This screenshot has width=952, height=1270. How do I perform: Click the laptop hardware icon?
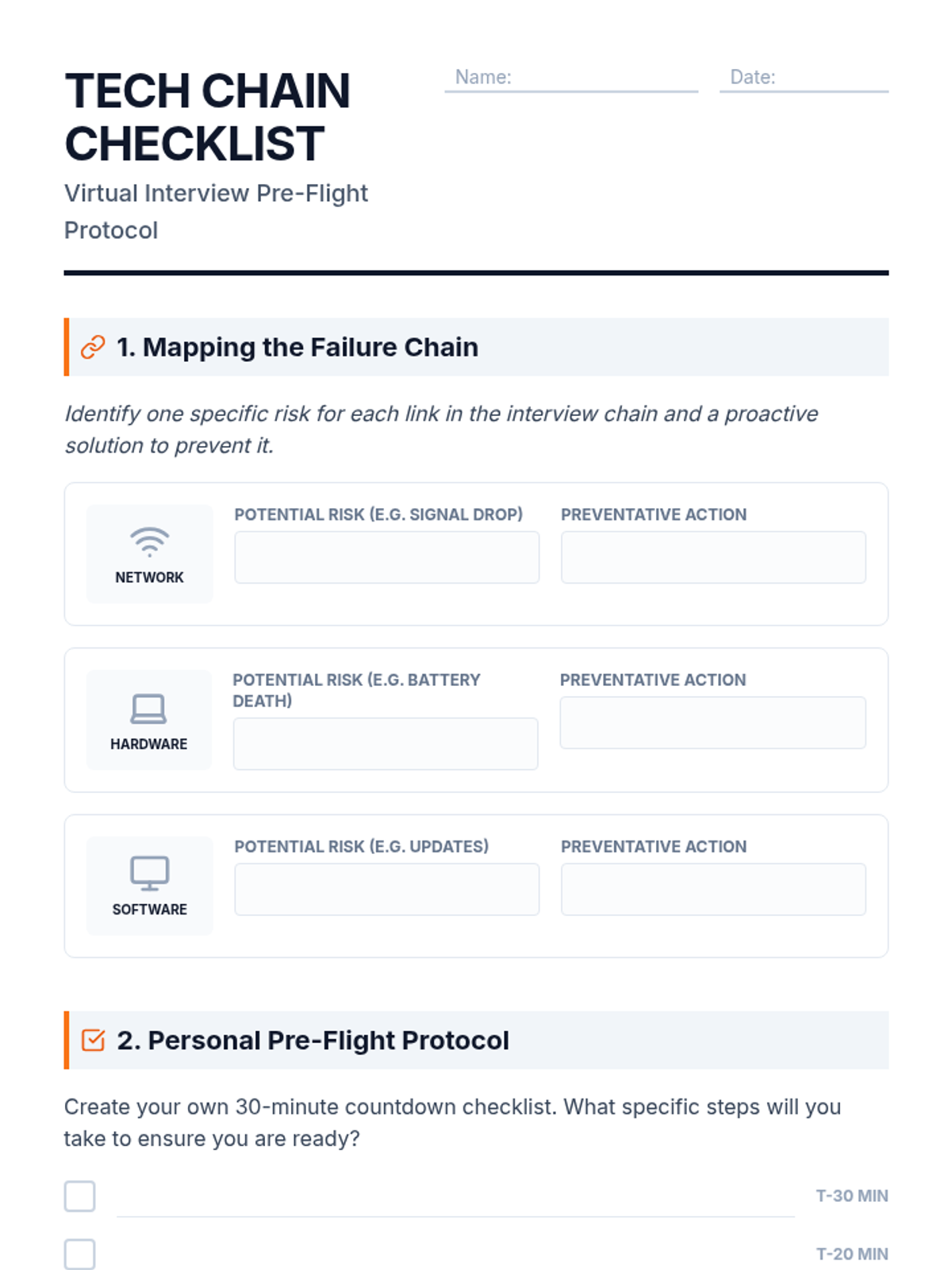point(148,709)
